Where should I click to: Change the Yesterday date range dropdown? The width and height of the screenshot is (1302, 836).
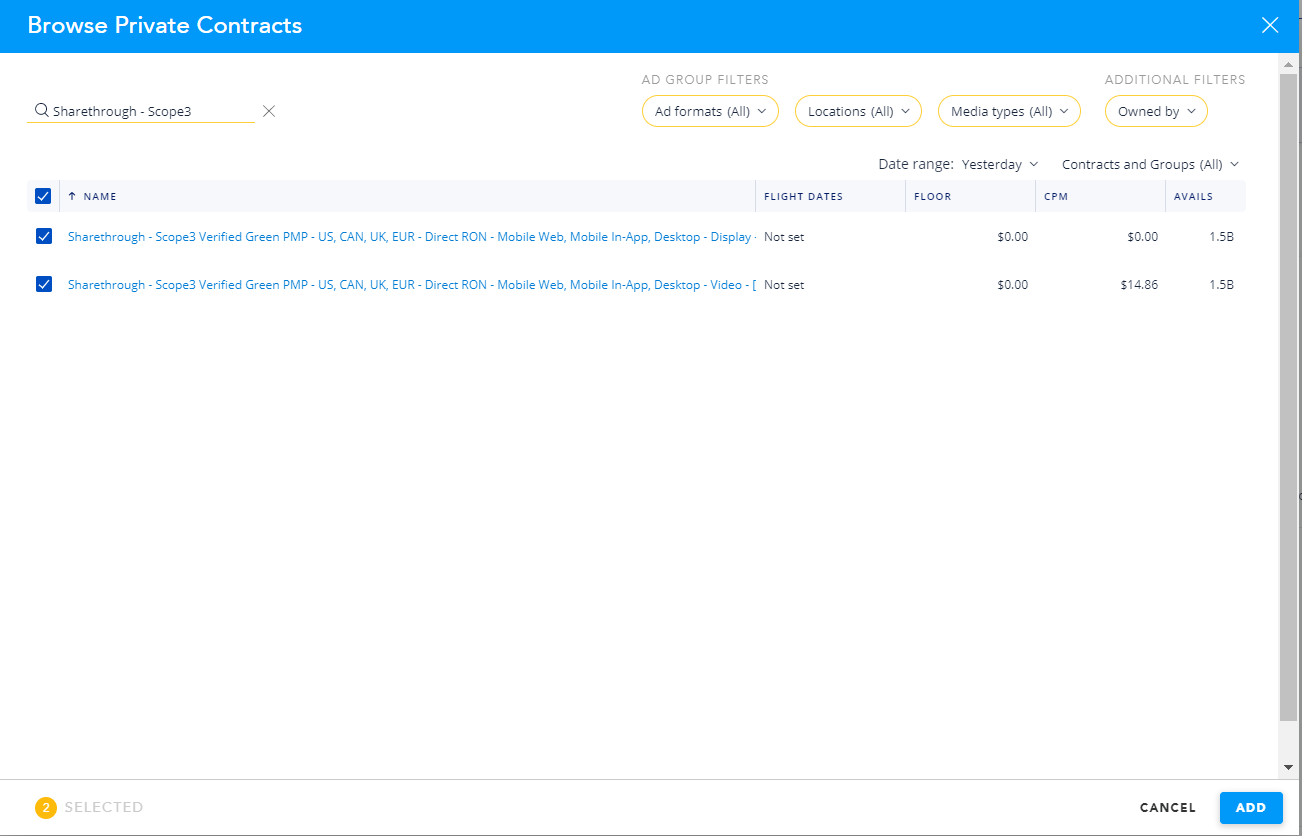tap(1000, 164)
